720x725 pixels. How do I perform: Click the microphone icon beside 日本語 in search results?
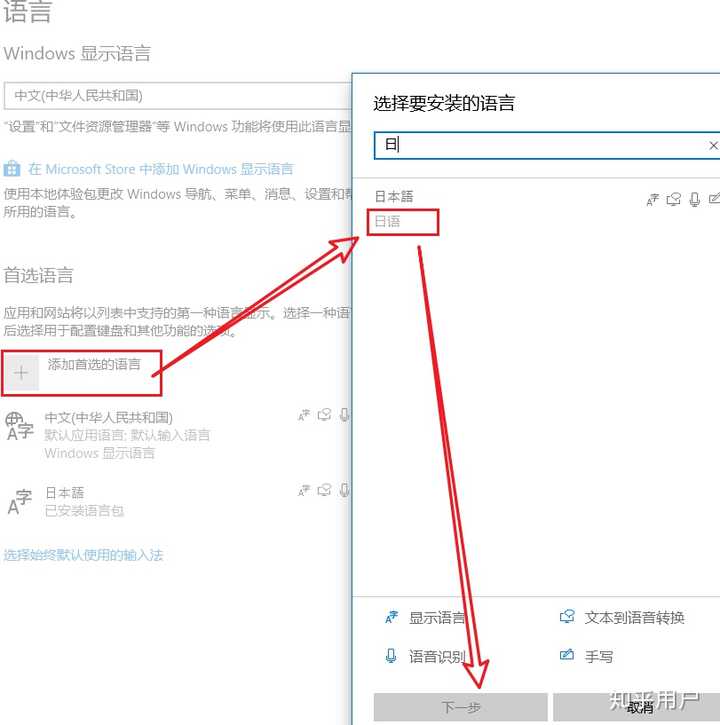tap(695, 199)
